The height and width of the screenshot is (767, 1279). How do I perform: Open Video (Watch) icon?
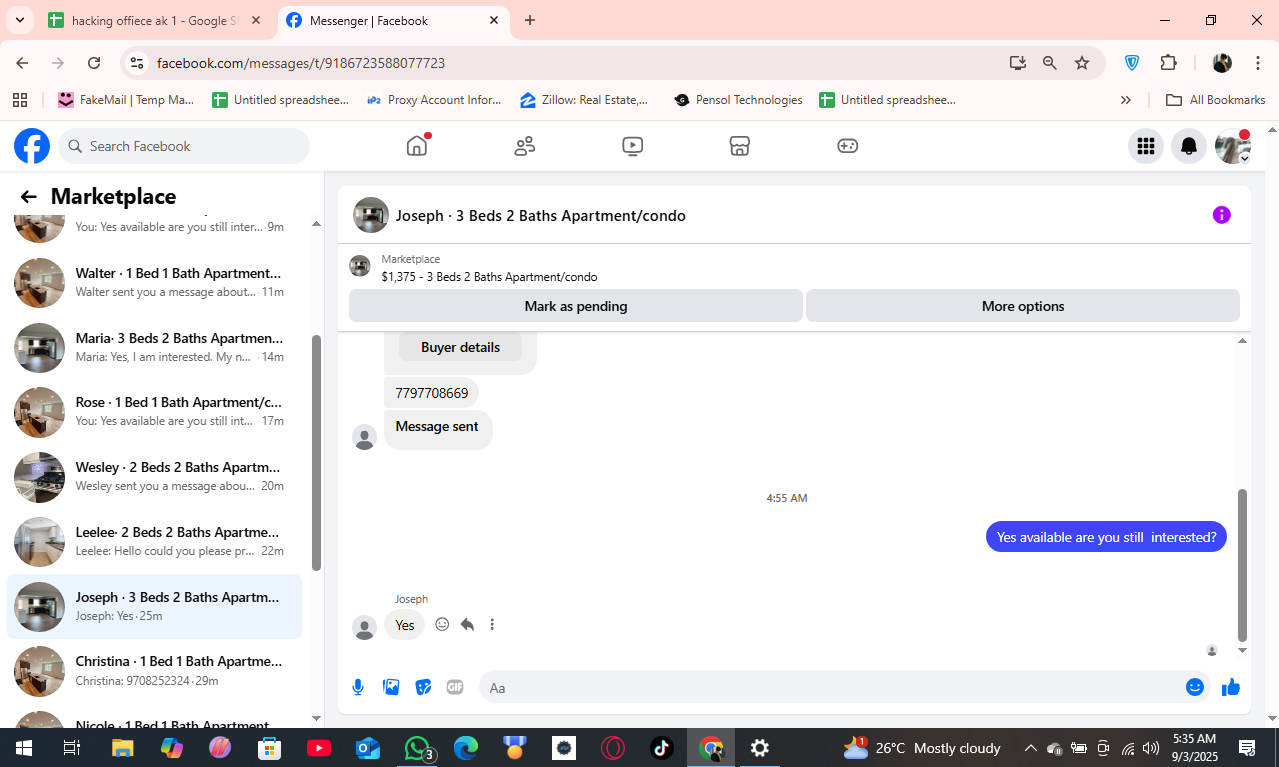632,146
